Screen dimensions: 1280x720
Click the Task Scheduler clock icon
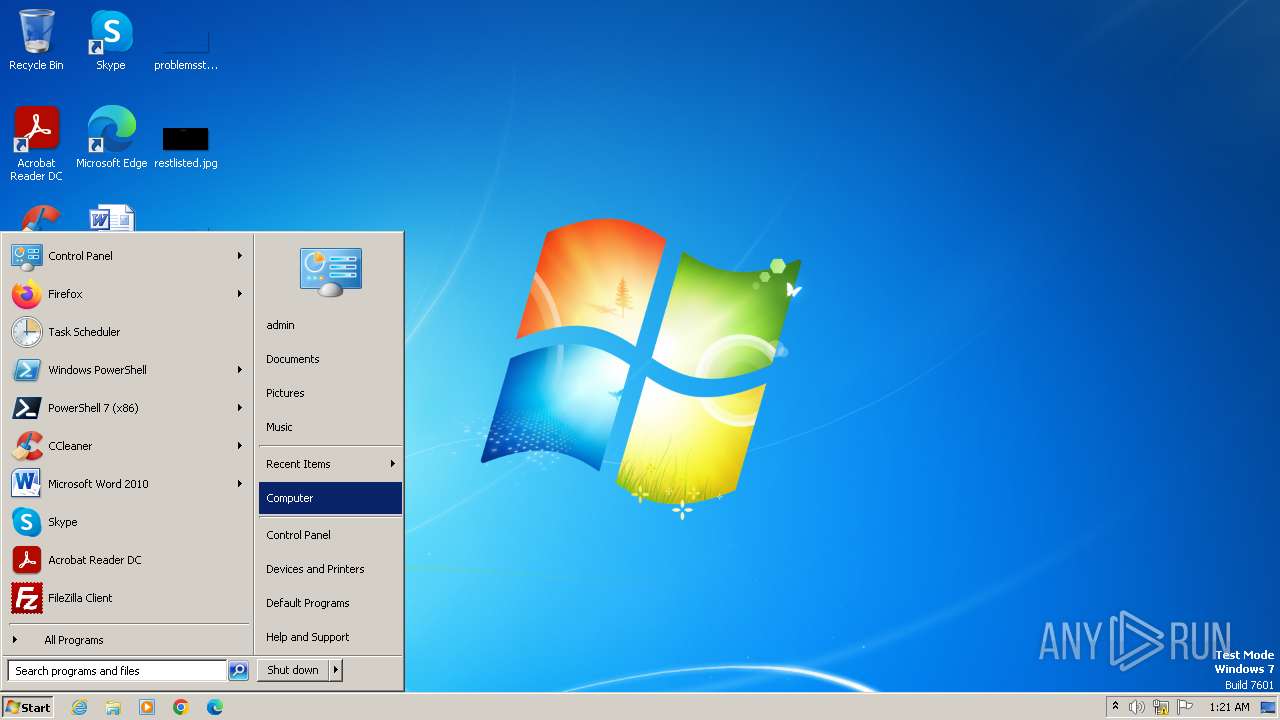[27, 332]
